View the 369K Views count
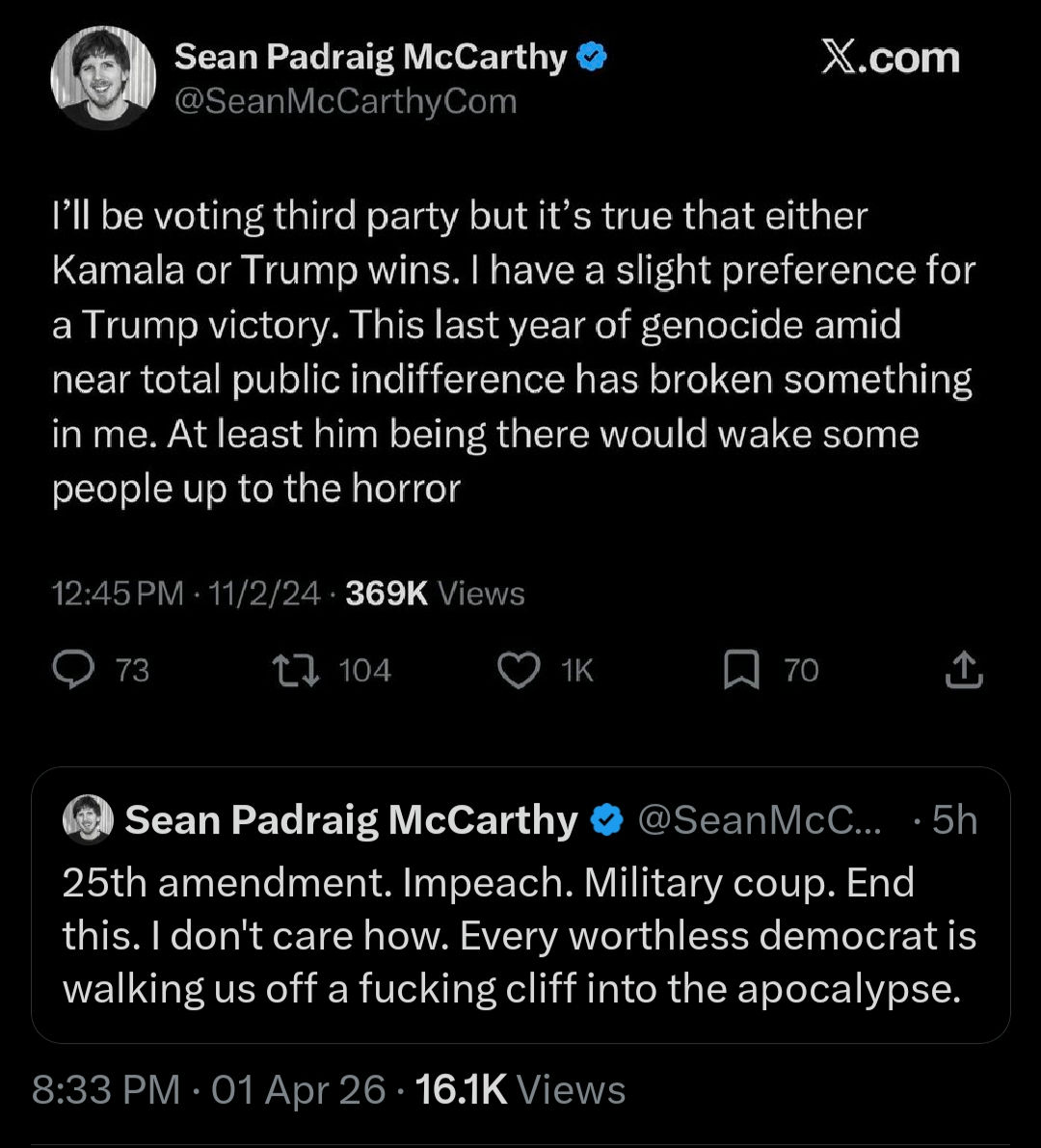Image resolution: width=1041 pixels, height=1148 pixels. point(434,593)
